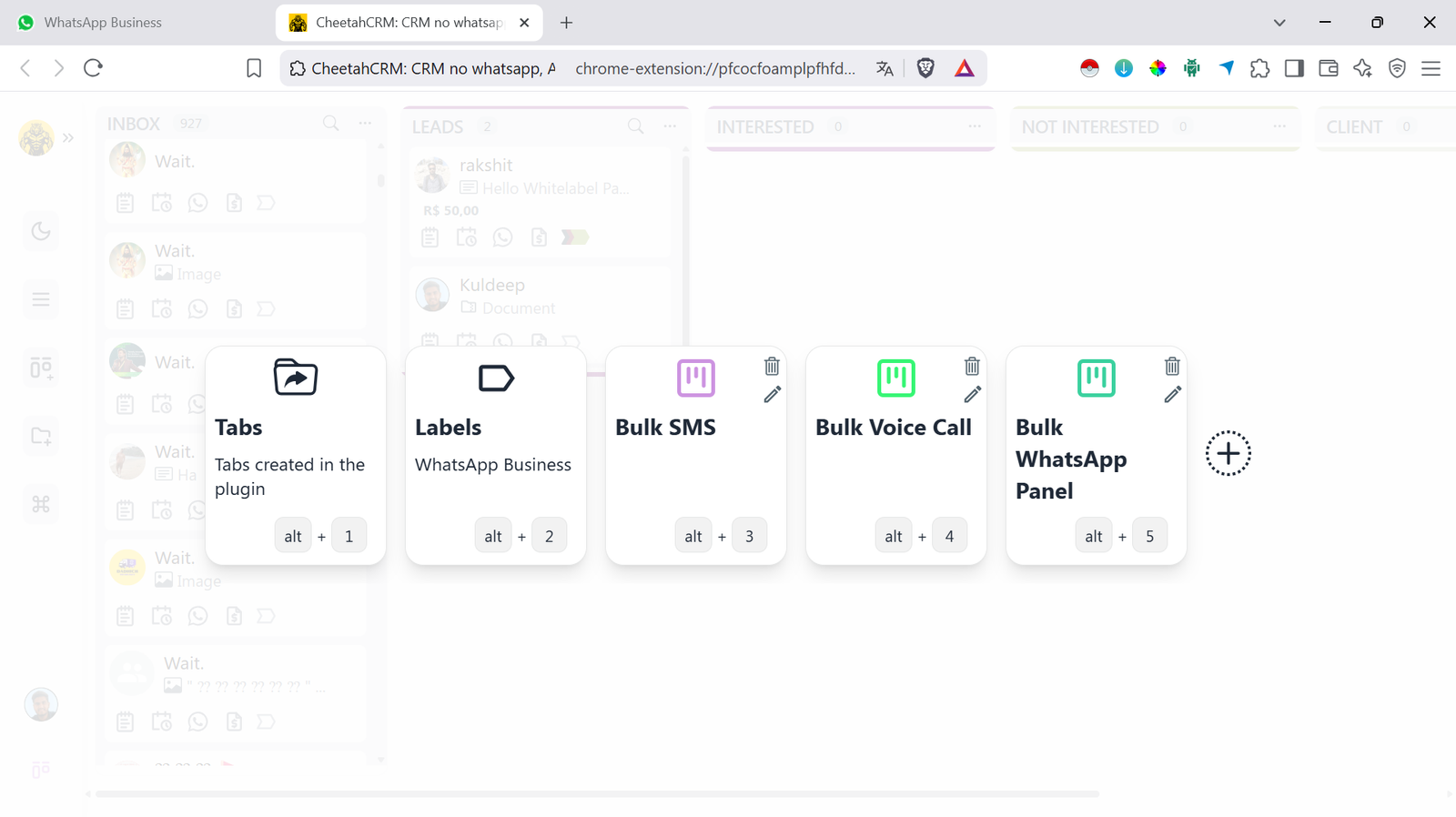Screen dimensions: 1456x817
Task: Click trash icon on Bulk WhatsApp Panel
Action: [1172, 366]
